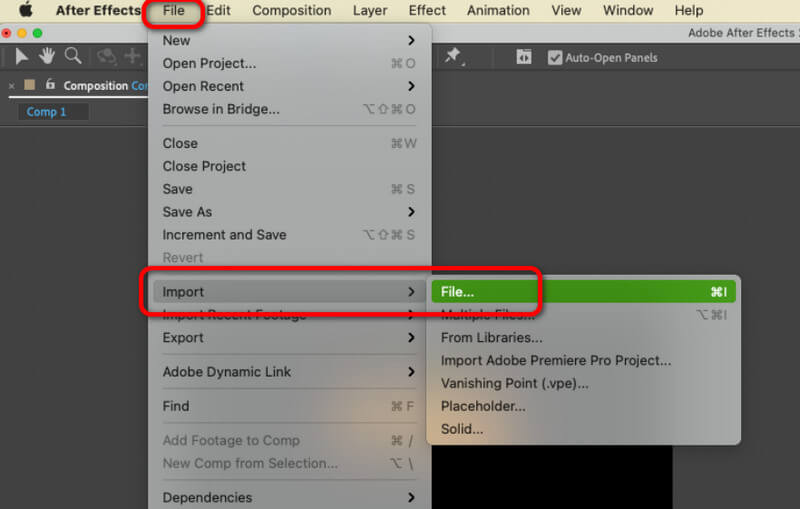
Task: Select the Puppet Pin tool
Action: pos(453,57)
